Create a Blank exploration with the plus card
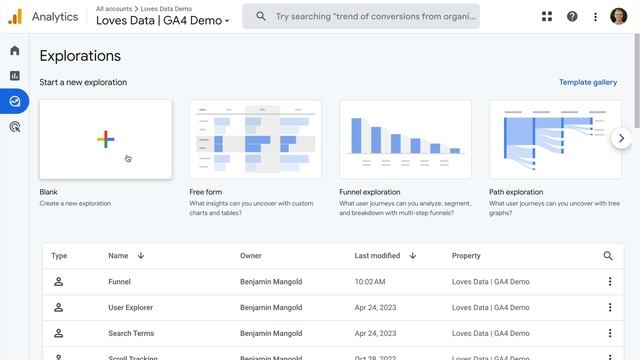This screenshot has height=360, width=640. [106, 139]
